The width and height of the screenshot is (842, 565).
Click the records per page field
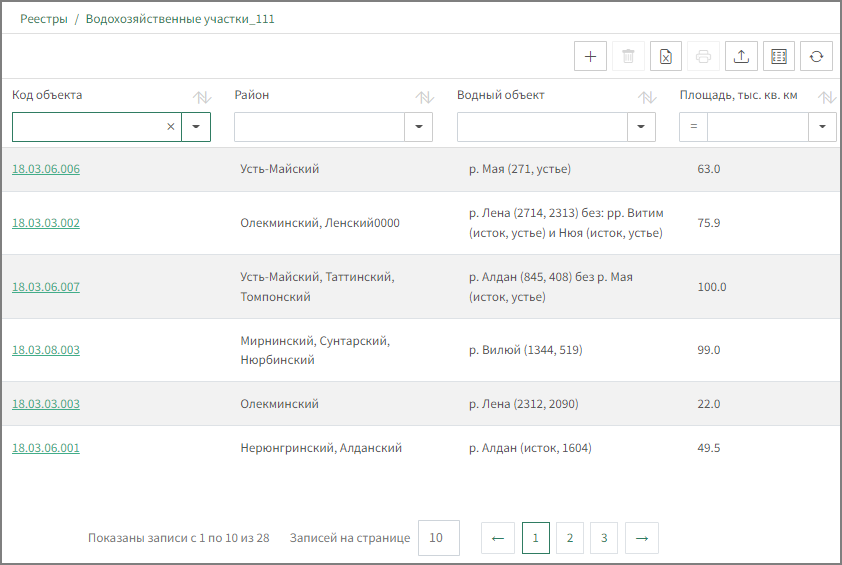click(x=438, y=538)
